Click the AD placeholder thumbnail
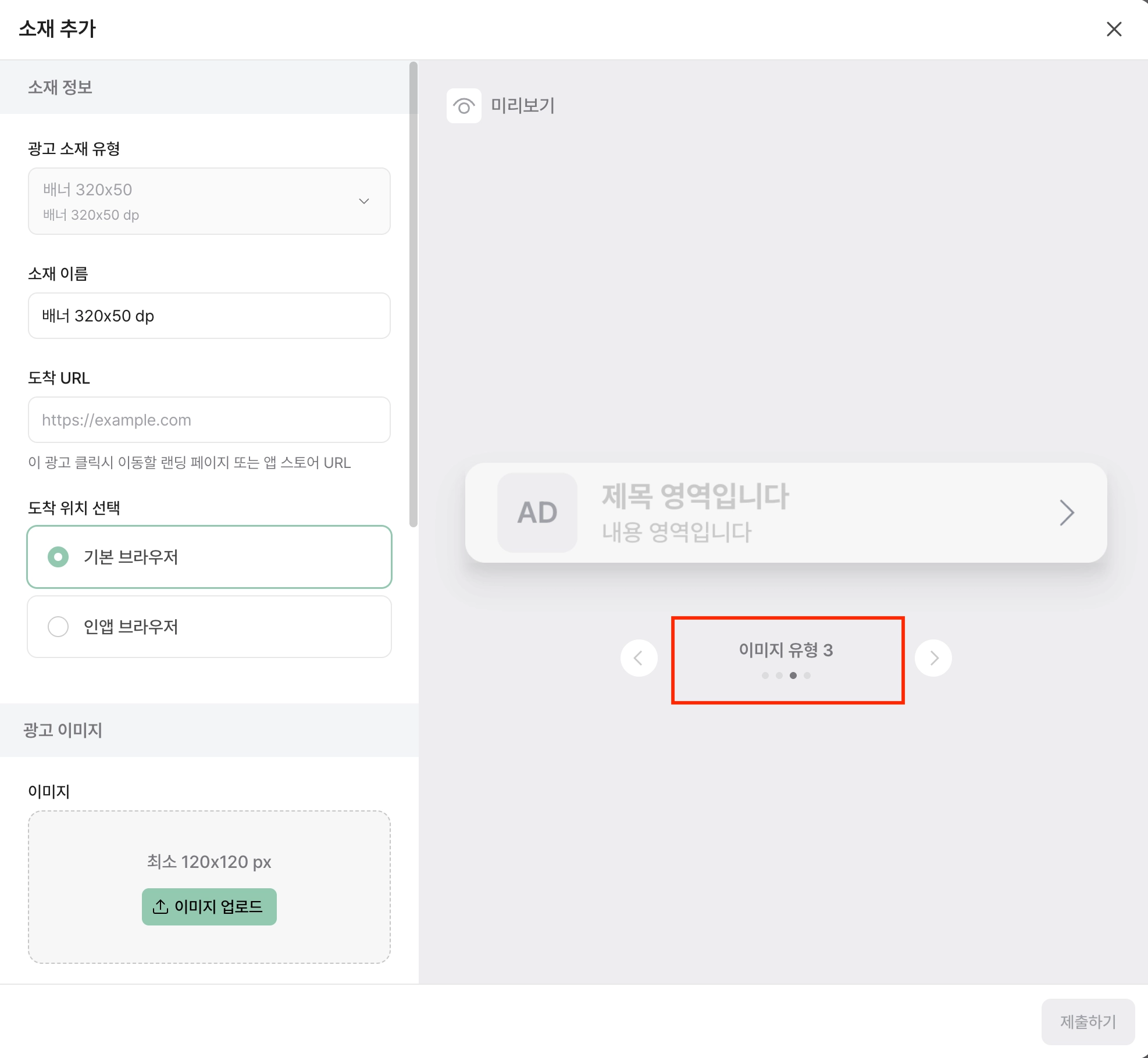 tap(537, 513)
